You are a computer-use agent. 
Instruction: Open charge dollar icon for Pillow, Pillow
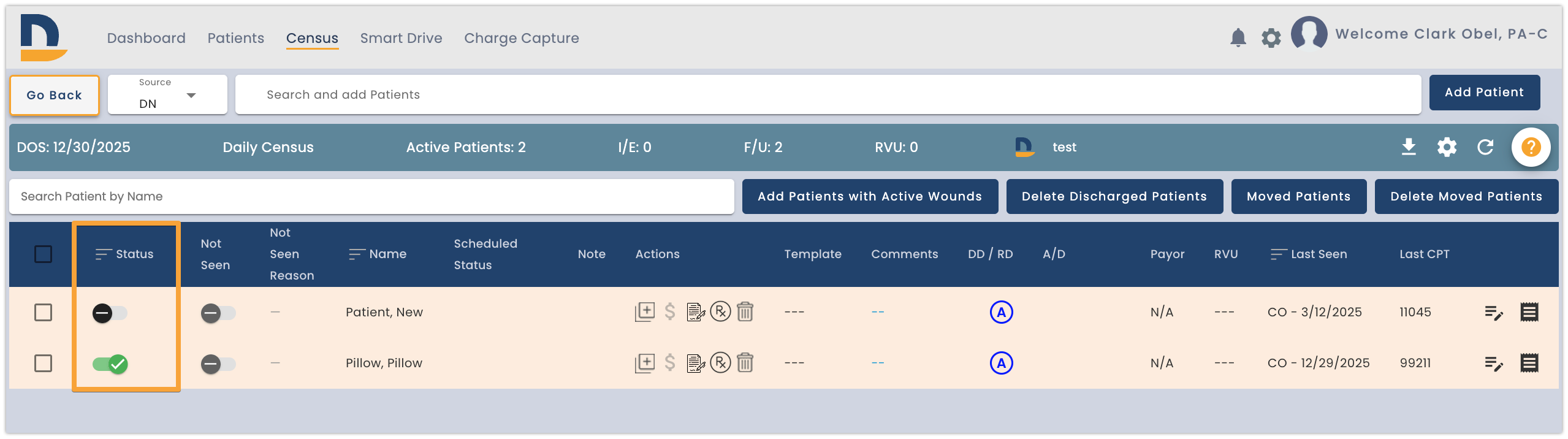670,363
